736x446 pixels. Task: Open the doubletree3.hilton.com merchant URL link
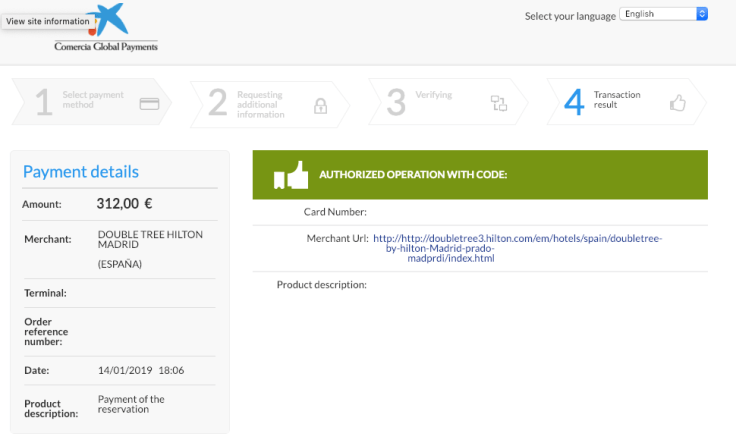(x=517, y=248)
